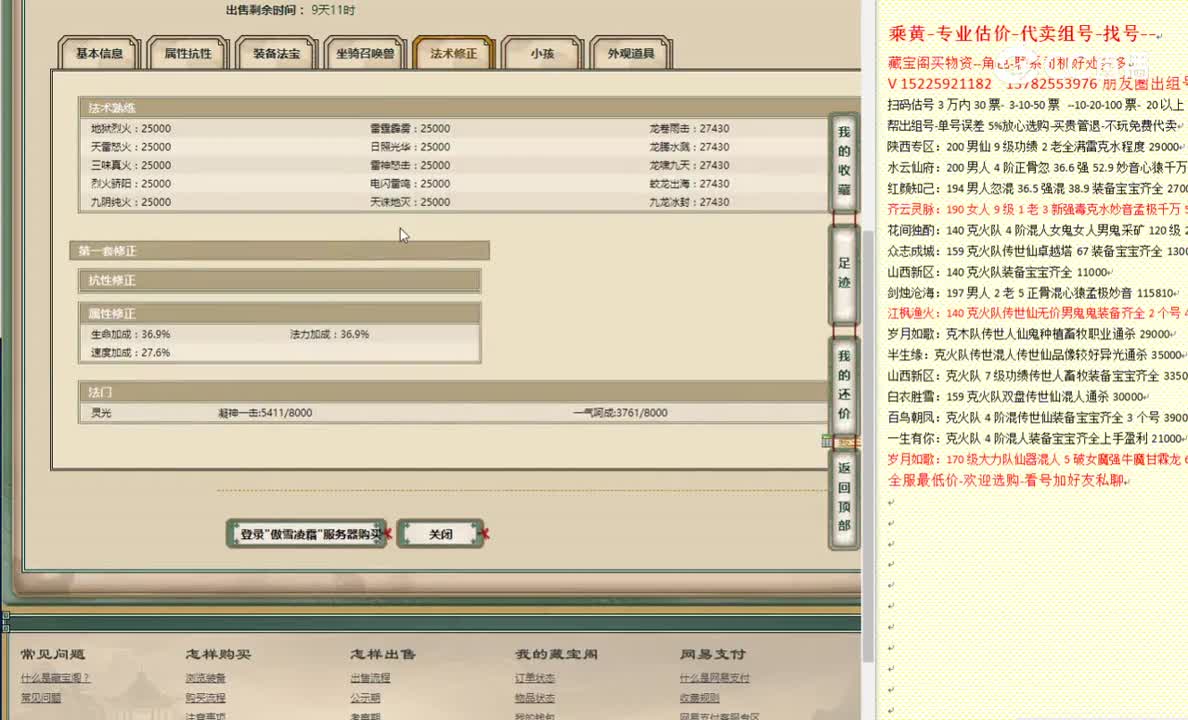Open the 什么是藏宝阁？ footer link

pos(55,678)
